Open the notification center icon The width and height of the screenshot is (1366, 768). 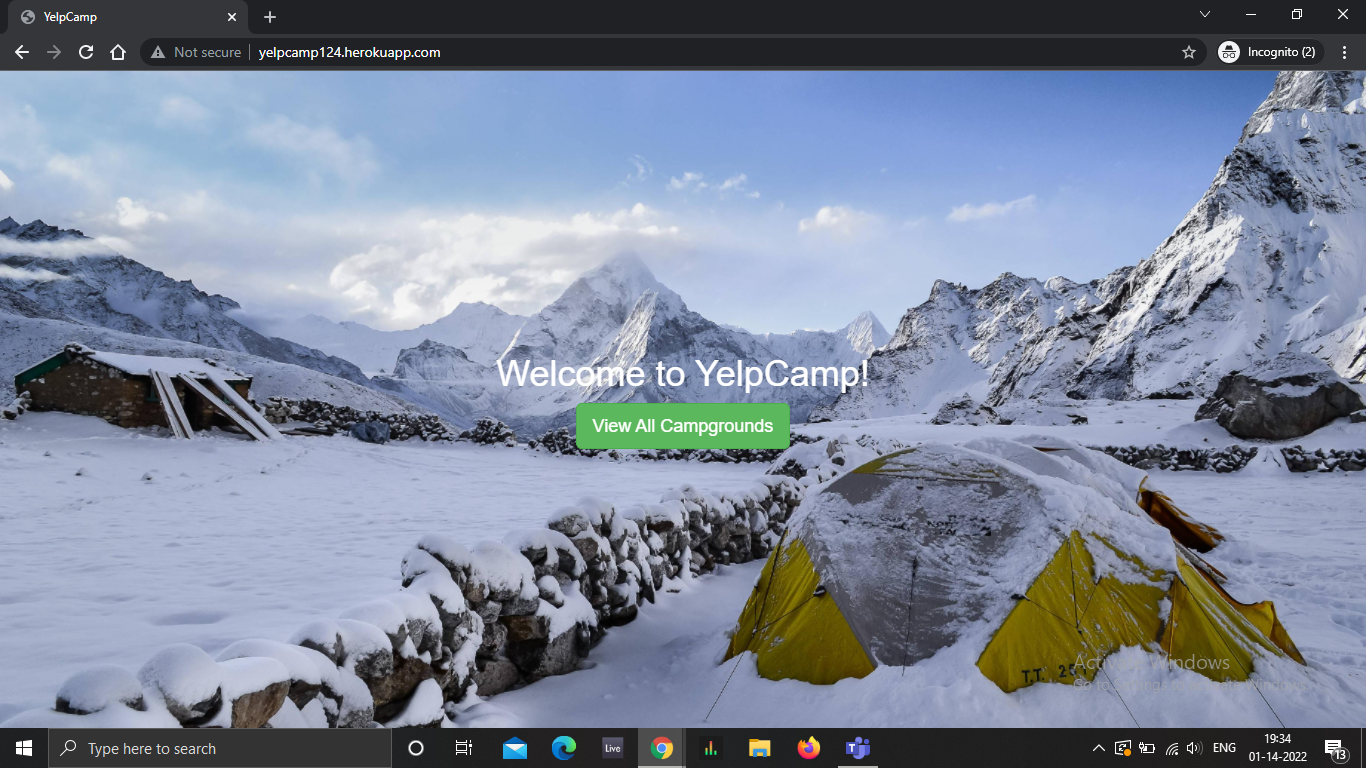[1335, 748]
